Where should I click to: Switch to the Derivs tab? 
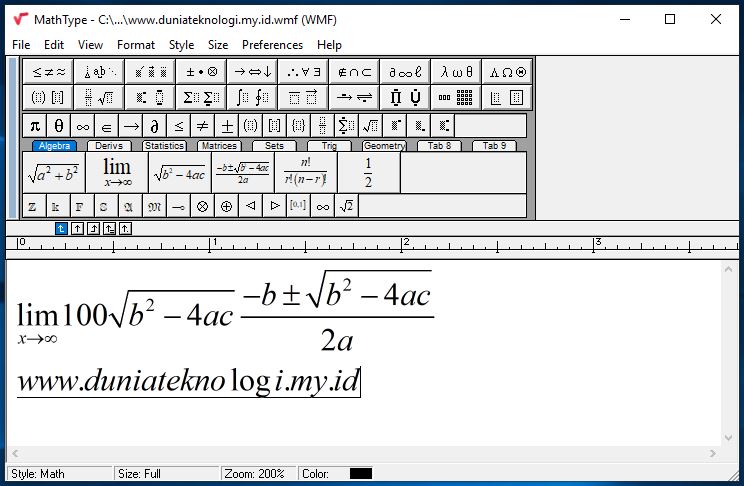pos(109,146)
